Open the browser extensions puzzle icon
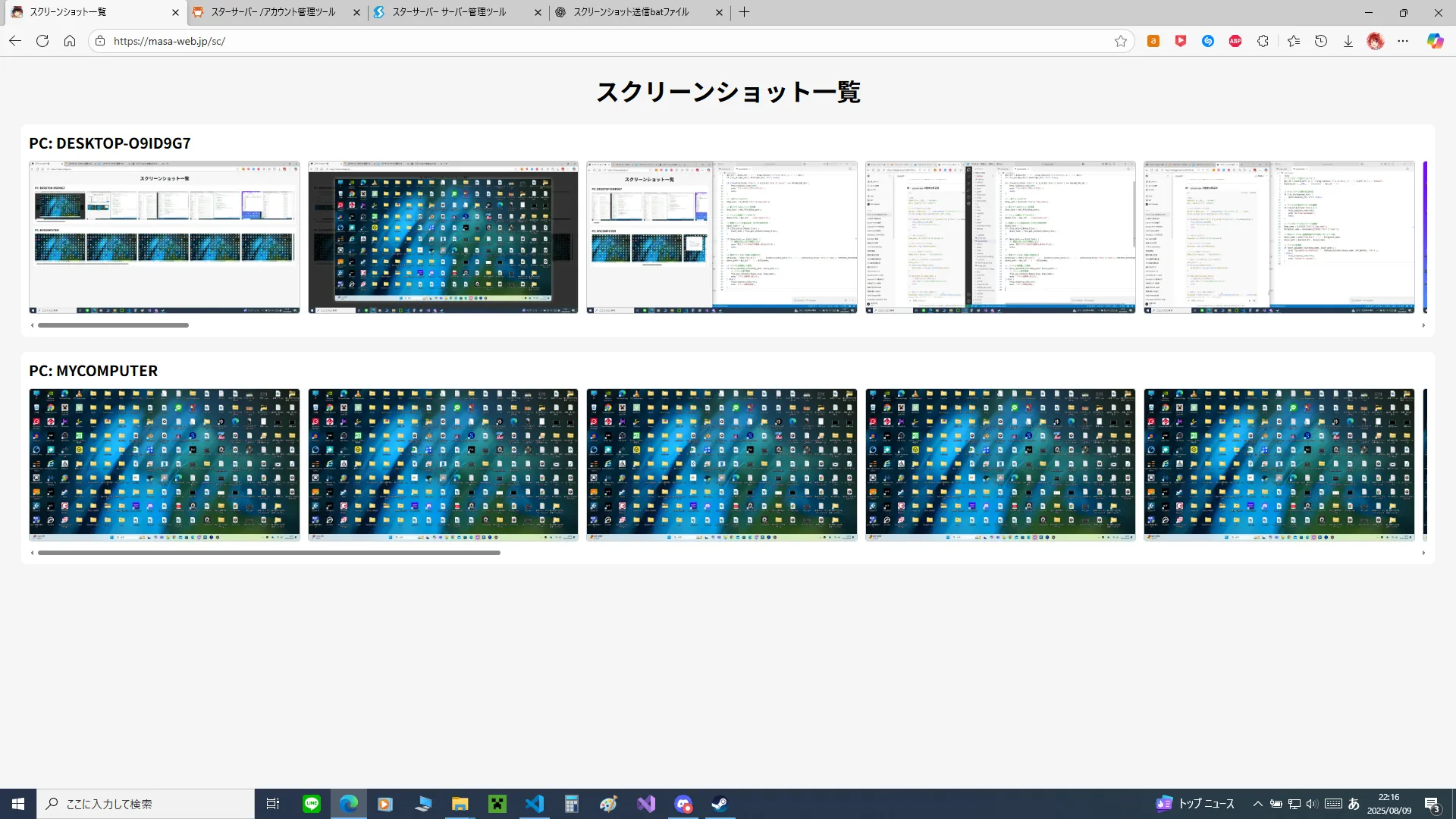Screen dimensions: 1456x819 click(x=1263, y=41)
